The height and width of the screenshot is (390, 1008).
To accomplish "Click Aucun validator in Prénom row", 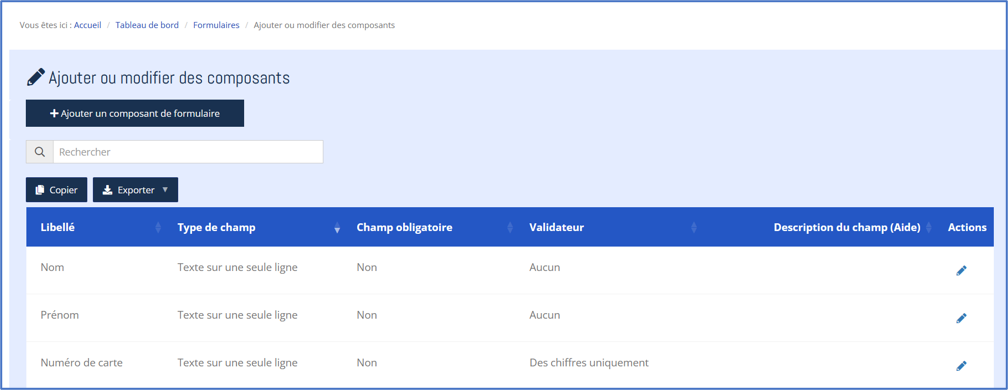I will [544, 315].
